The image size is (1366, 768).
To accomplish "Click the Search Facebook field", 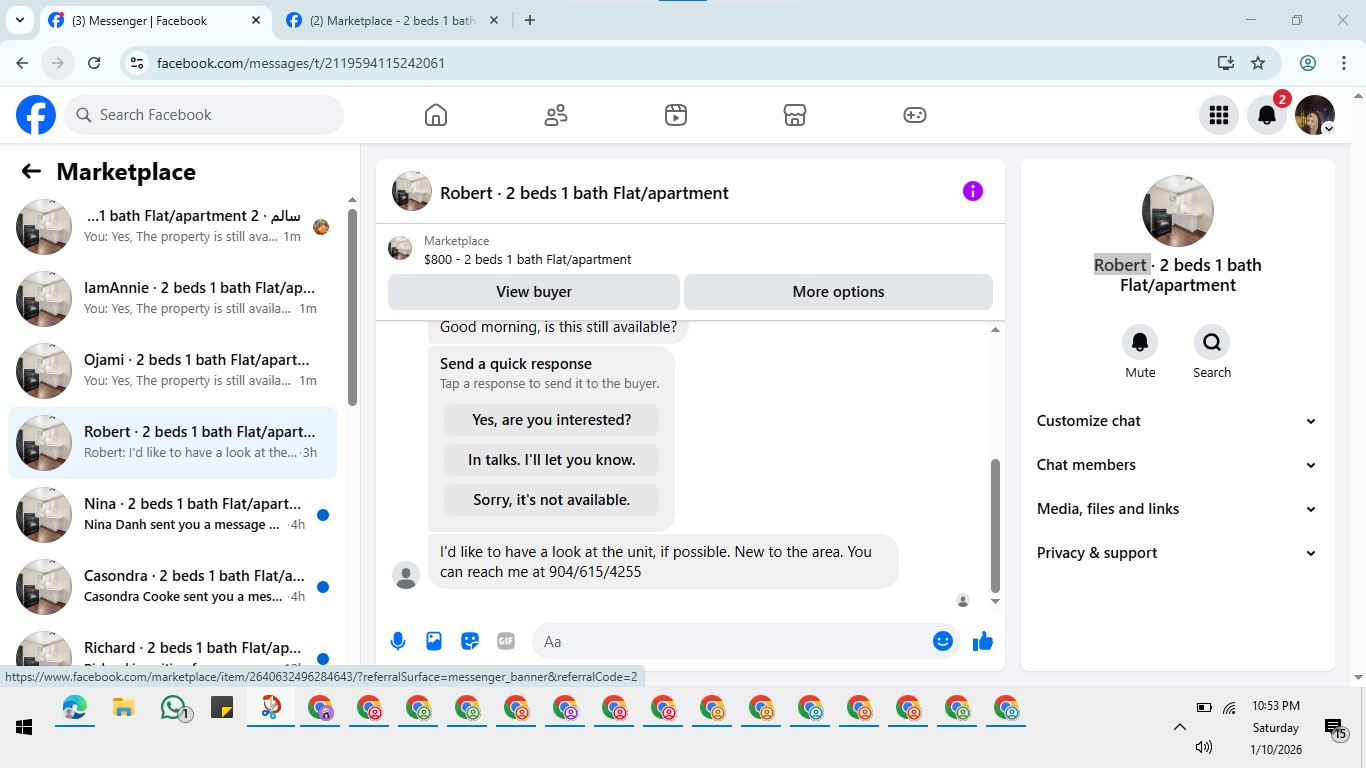I will click(204, 115).
